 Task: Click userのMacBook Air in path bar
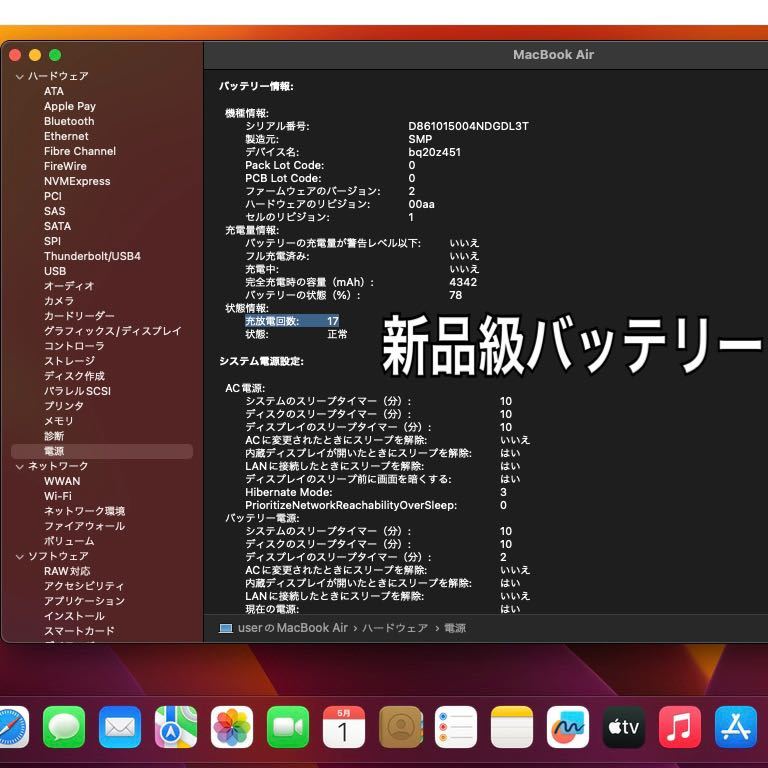[x=293, y=628]
